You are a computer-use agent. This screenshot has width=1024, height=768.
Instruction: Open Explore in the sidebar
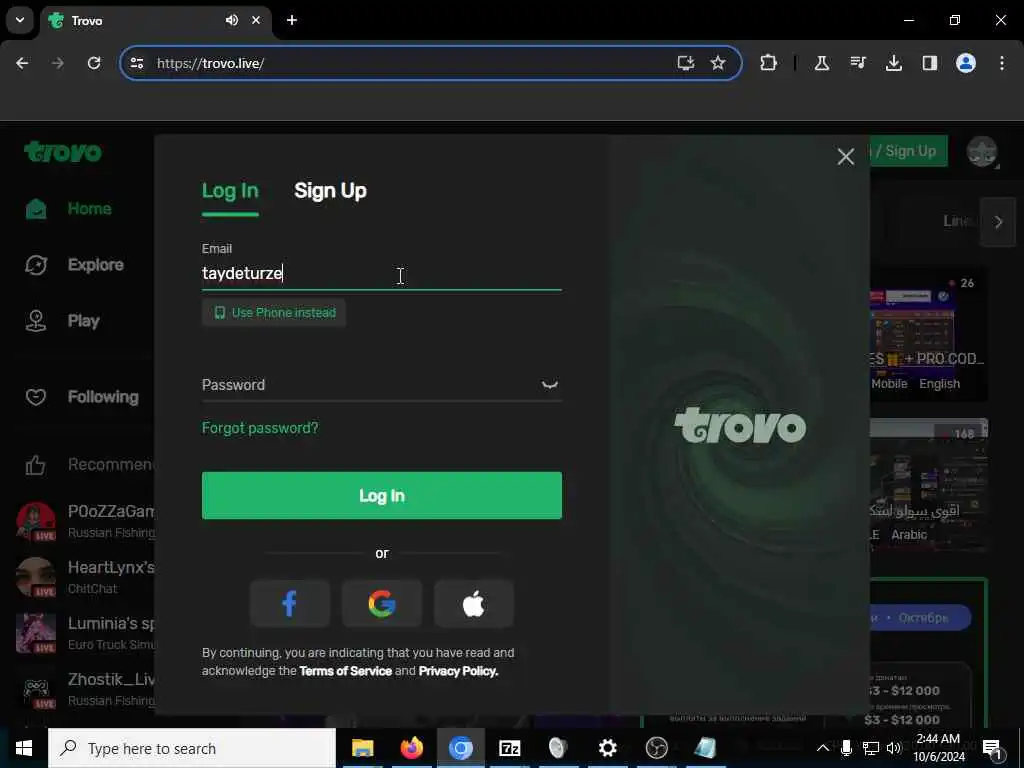[x=95, y=265]
